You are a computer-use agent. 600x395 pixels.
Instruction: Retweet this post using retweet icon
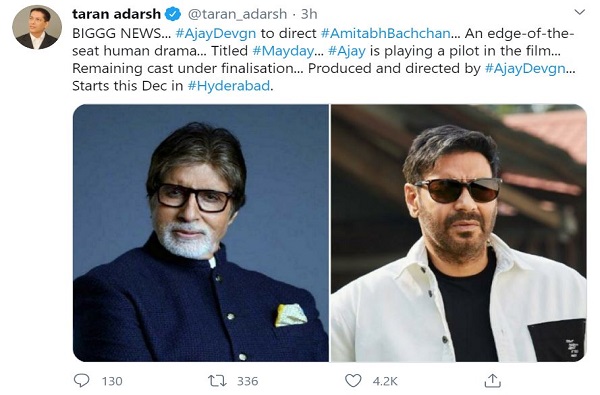[x=217, y=381]
